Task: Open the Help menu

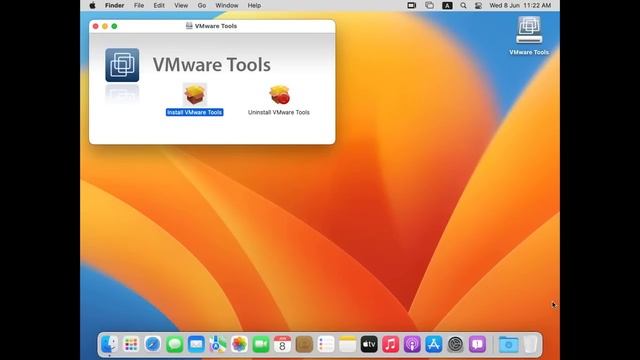Action: 254,5
